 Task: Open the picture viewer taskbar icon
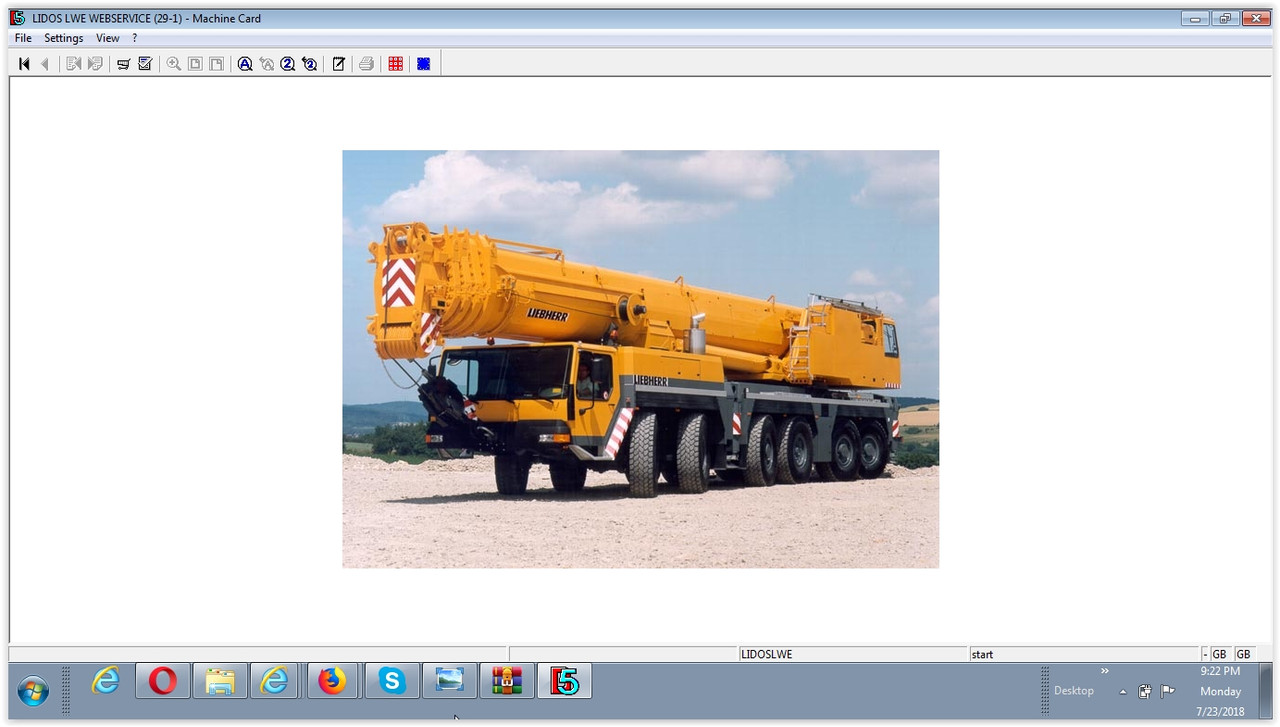(x=449, y=681)
